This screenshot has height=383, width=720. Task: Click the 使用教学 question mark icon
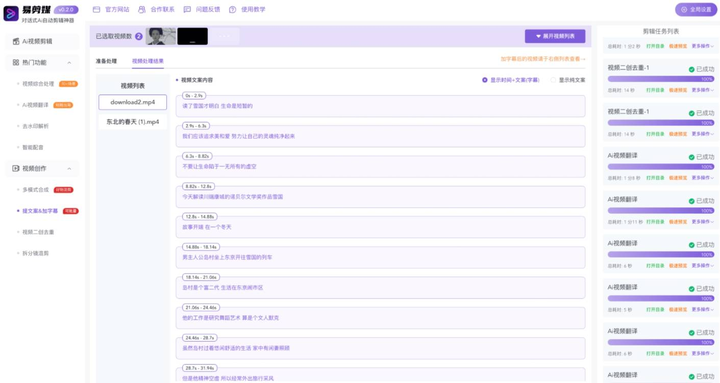point(232,9)
